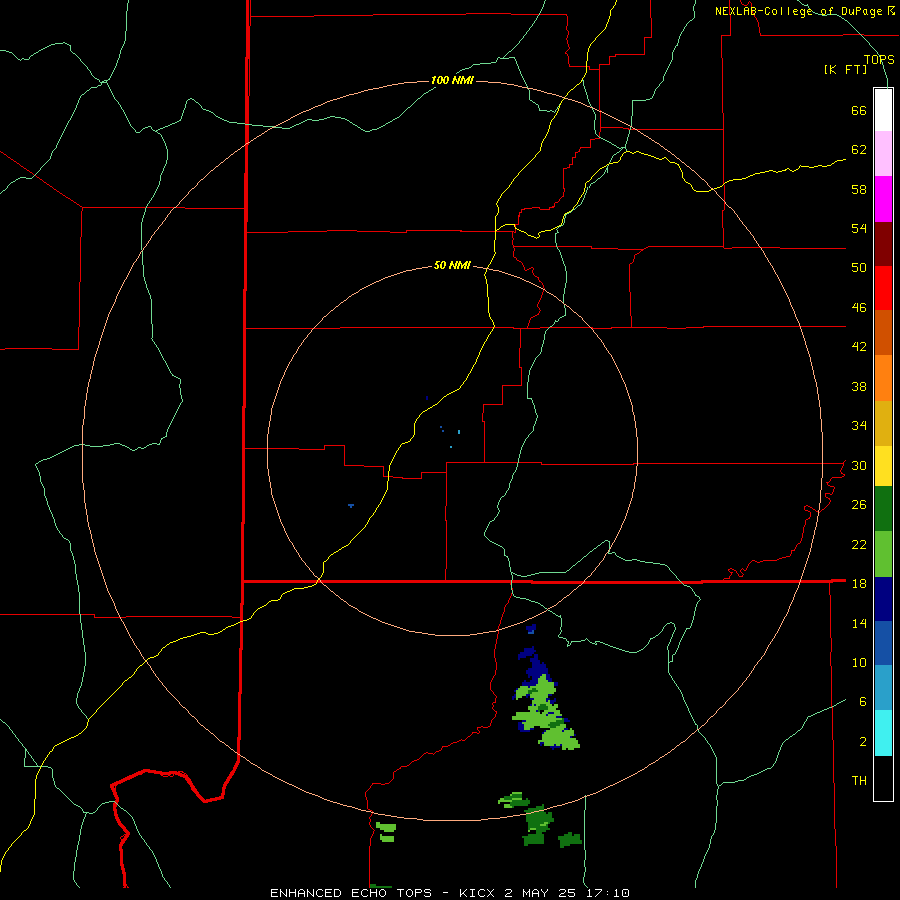Select the dark yellow mustard legend band
The image size is (900, 900).
point(883,423)
